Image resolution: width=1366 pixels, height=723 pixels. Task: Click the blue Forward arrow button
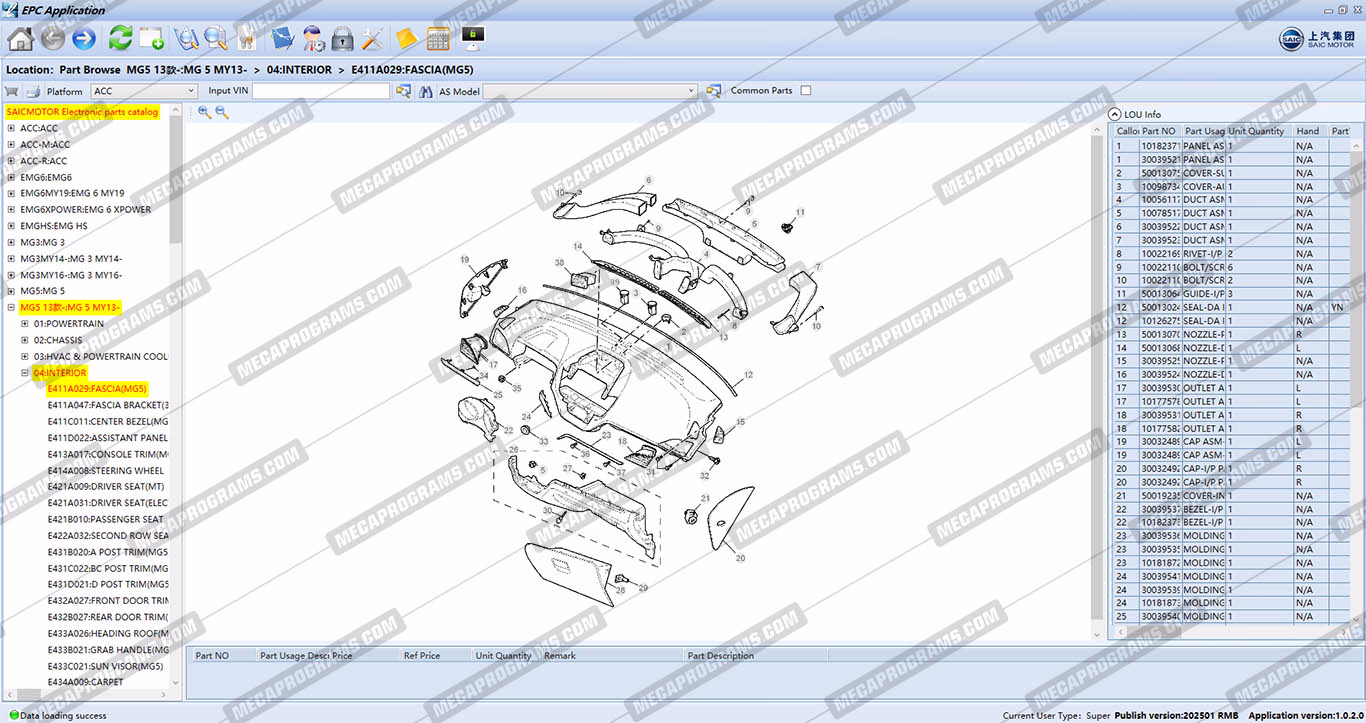pos(84,39)
